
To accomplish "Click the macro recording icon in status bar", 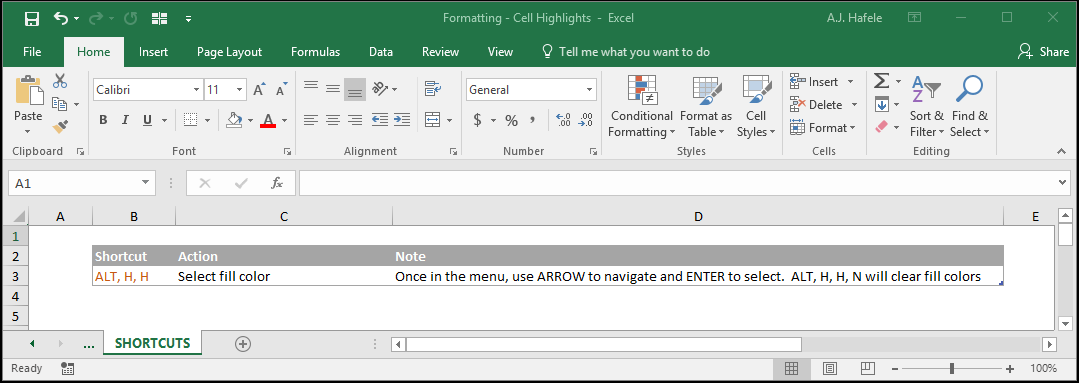I will pos(67,368).
